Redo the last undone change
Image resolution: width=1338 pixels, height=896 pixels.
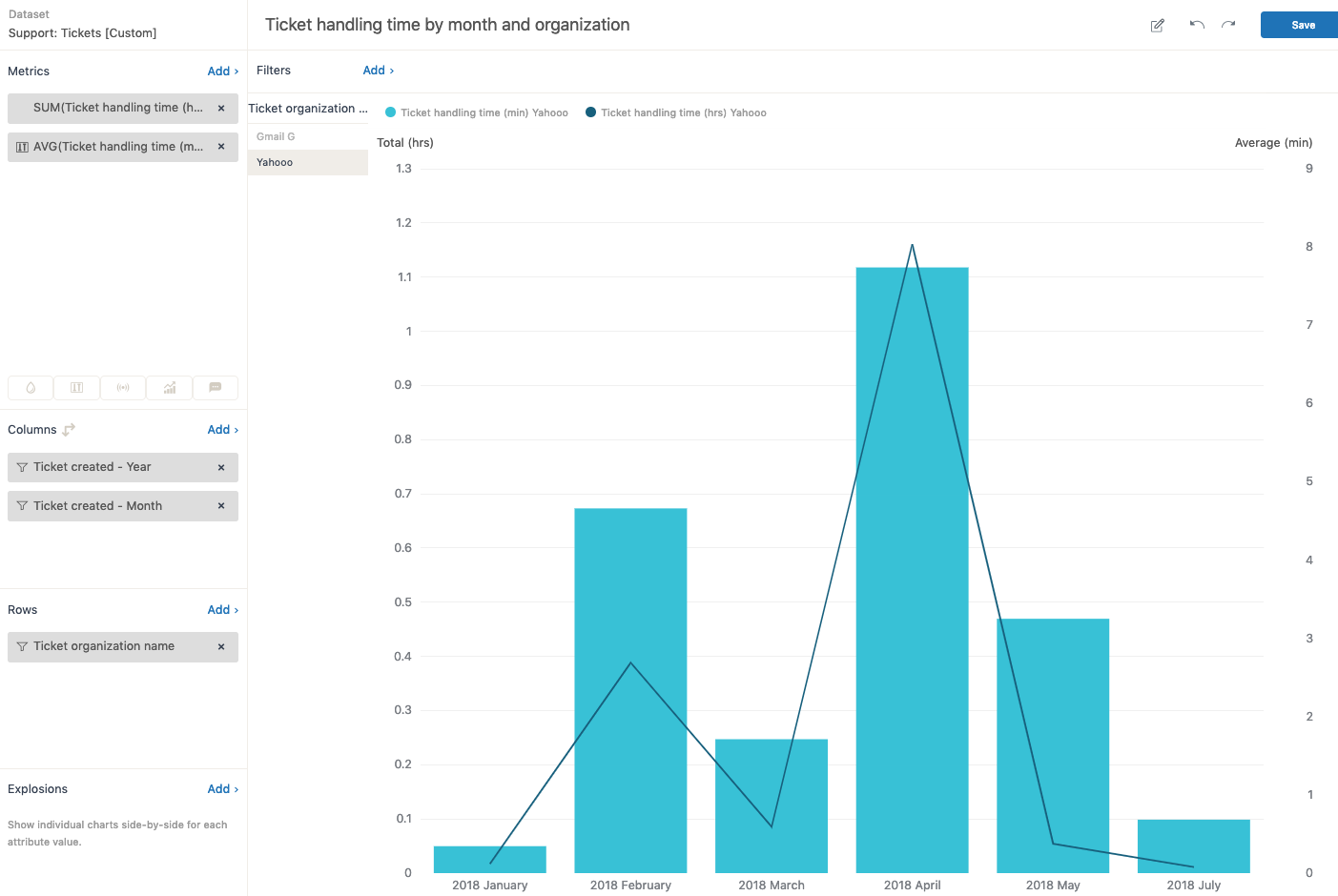pyautogui.click(x=1228, y=25)
